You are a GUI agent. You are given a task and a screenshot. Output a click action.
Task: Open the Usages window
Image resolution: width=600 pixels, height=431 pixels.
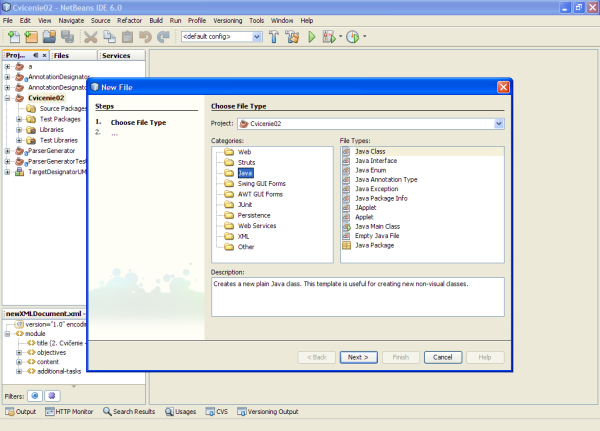click(181, 412)
